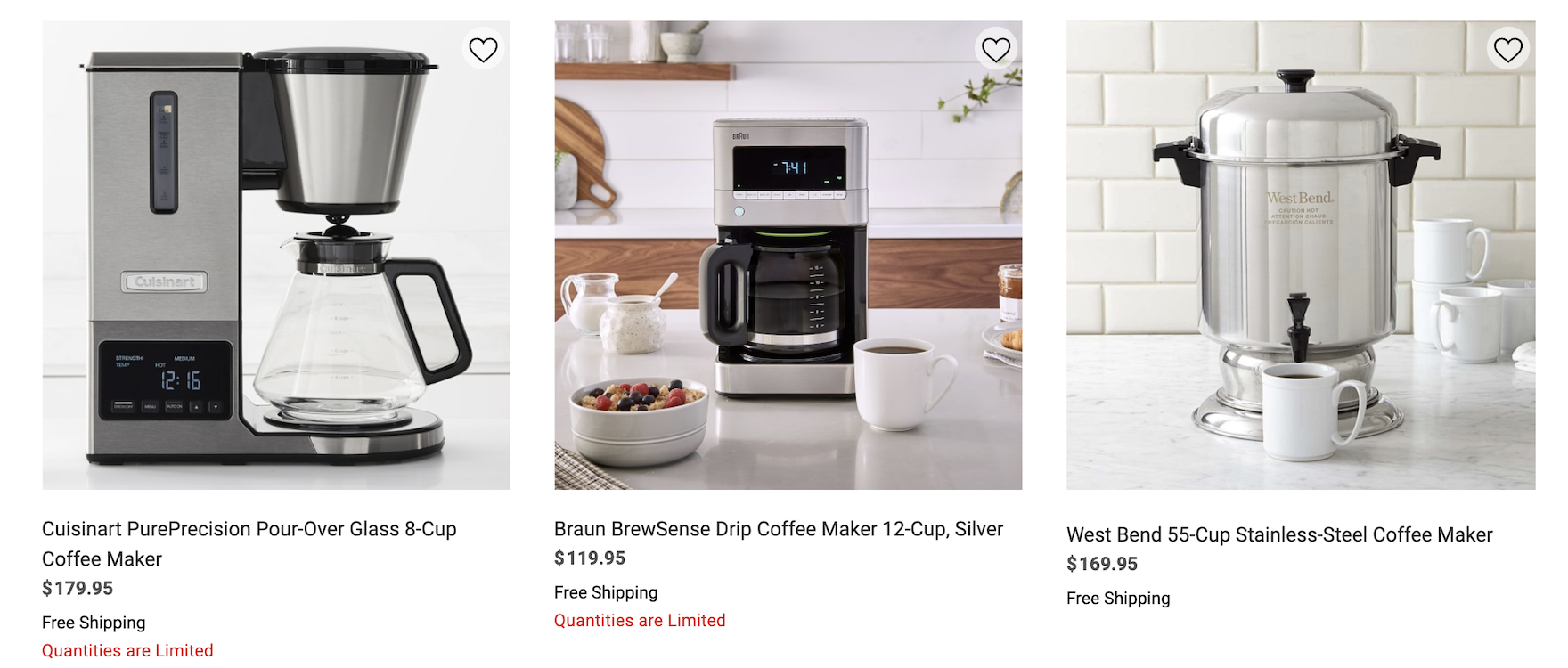Tap the heart icon on Braun BrewSense
This screenshot has width=1568, height=668.
(995, 50)
